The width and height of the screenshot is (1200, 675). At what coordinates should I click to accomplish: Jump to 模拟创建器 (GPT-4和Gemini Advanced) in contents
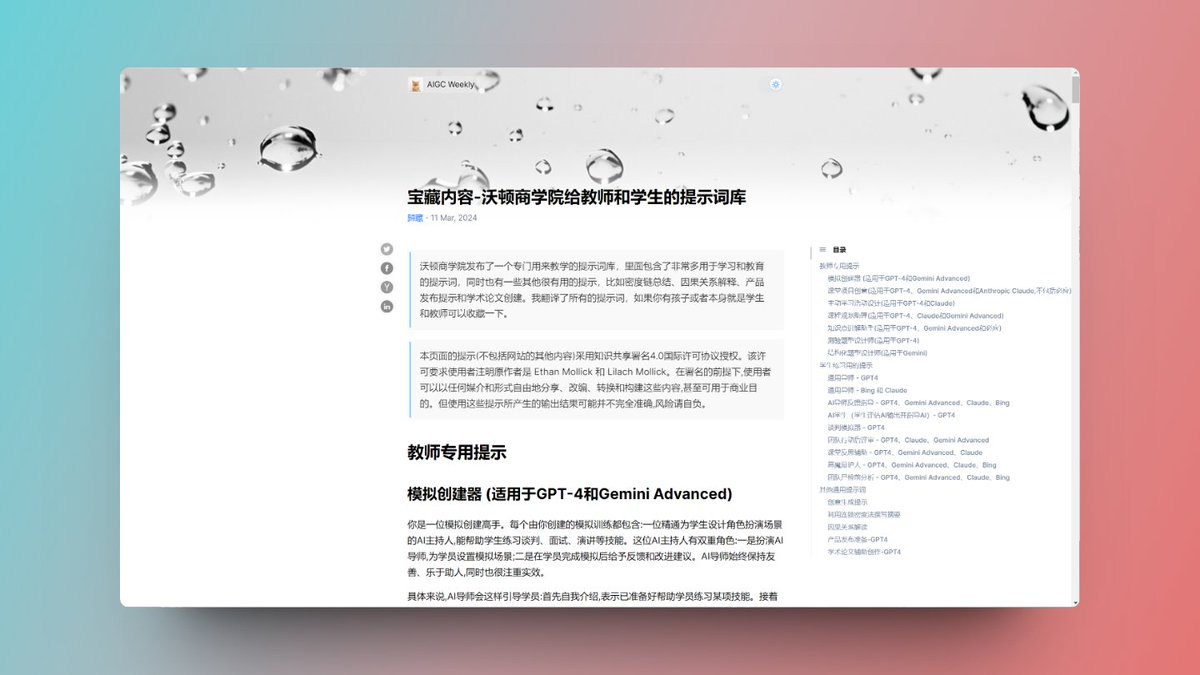pos(898,278)
